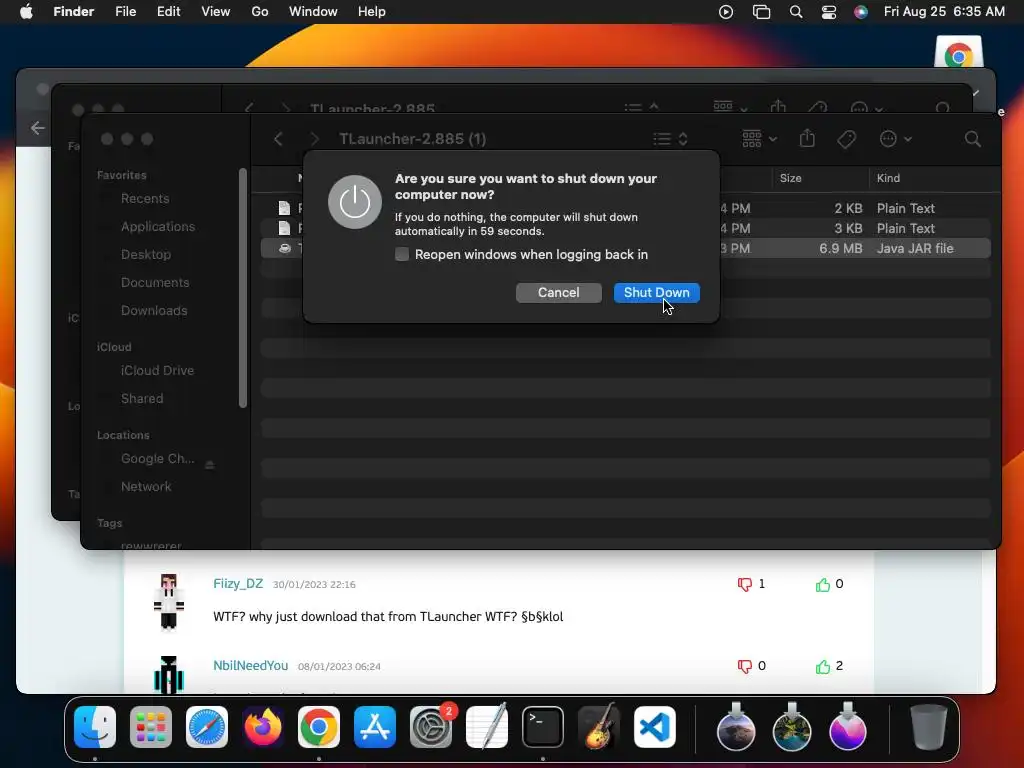Open the App Store from the Dock

point(375,727)
